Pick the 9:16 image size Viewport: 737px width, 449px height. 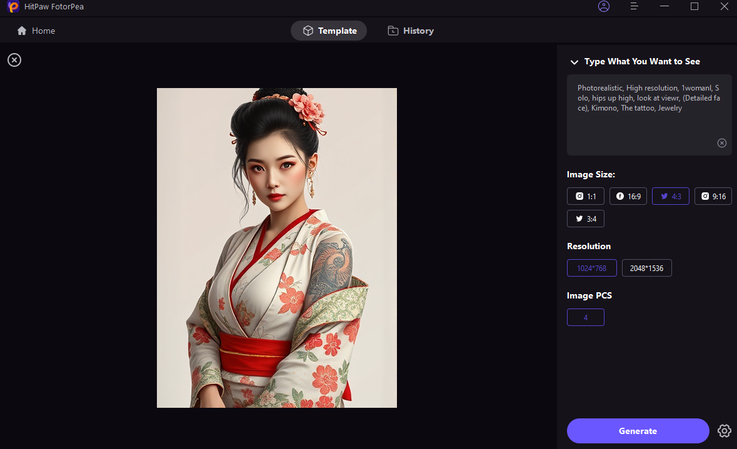pyautogui.click(x=713, y=197)
